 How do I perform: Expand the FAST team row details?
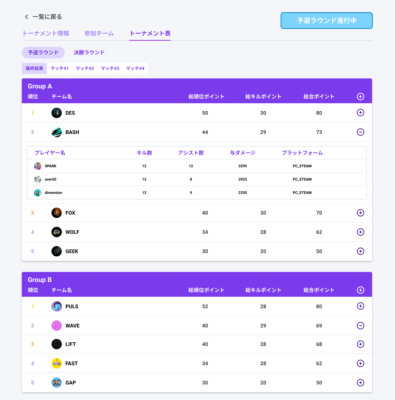(360, 363)
